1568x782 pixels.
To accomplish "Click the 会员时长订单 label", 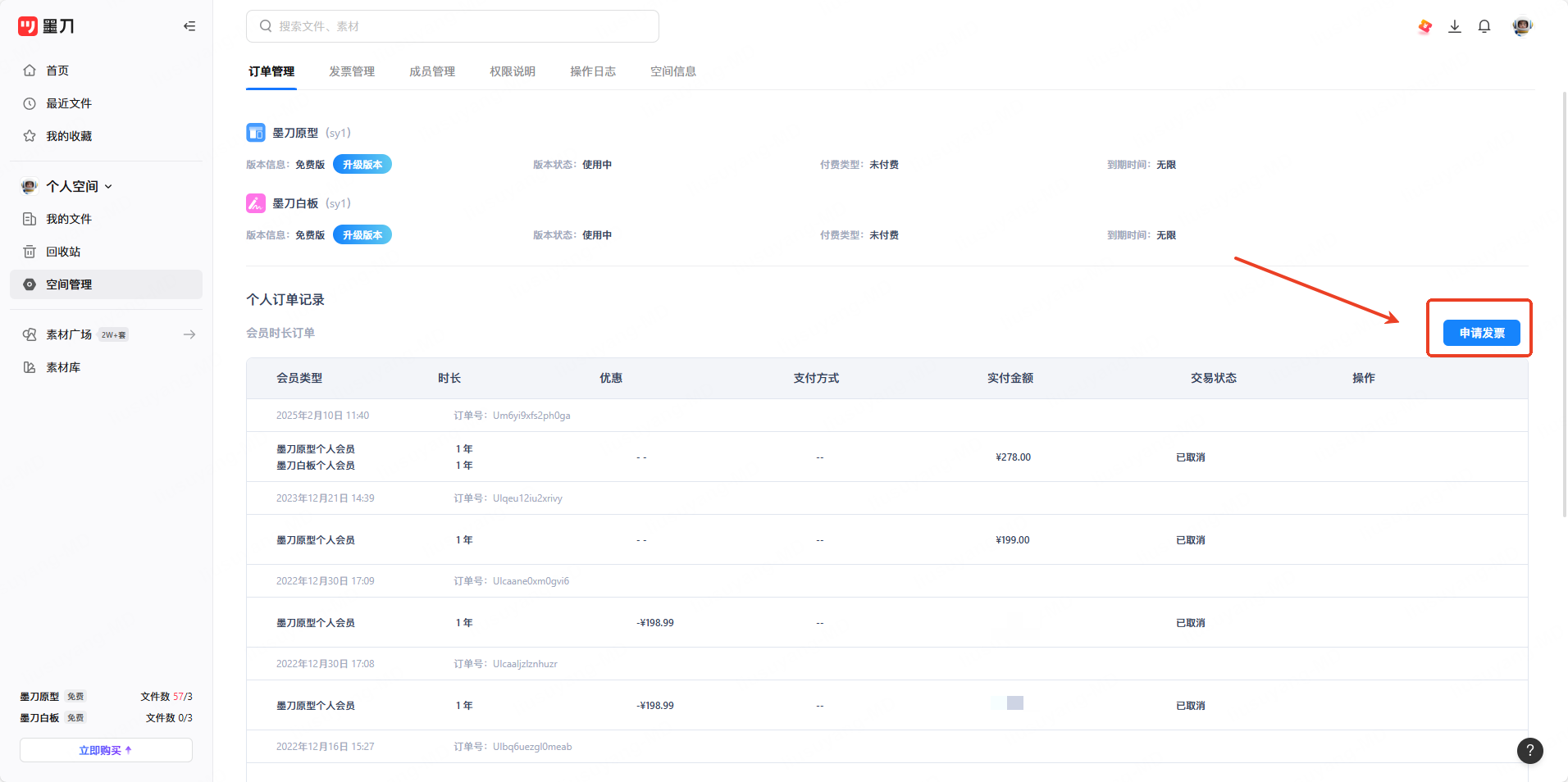I will tap(280, 333).
